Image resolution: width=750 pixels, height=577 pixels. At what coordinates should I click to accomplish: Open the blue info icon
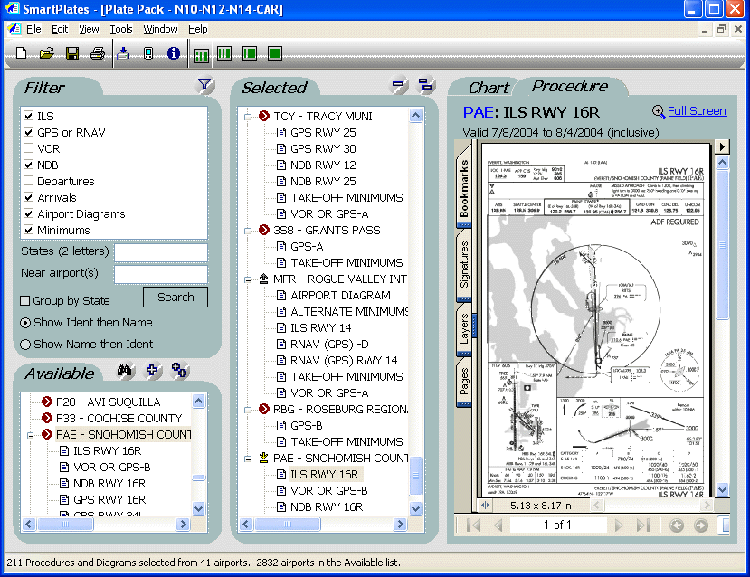[x=173, y=53]
